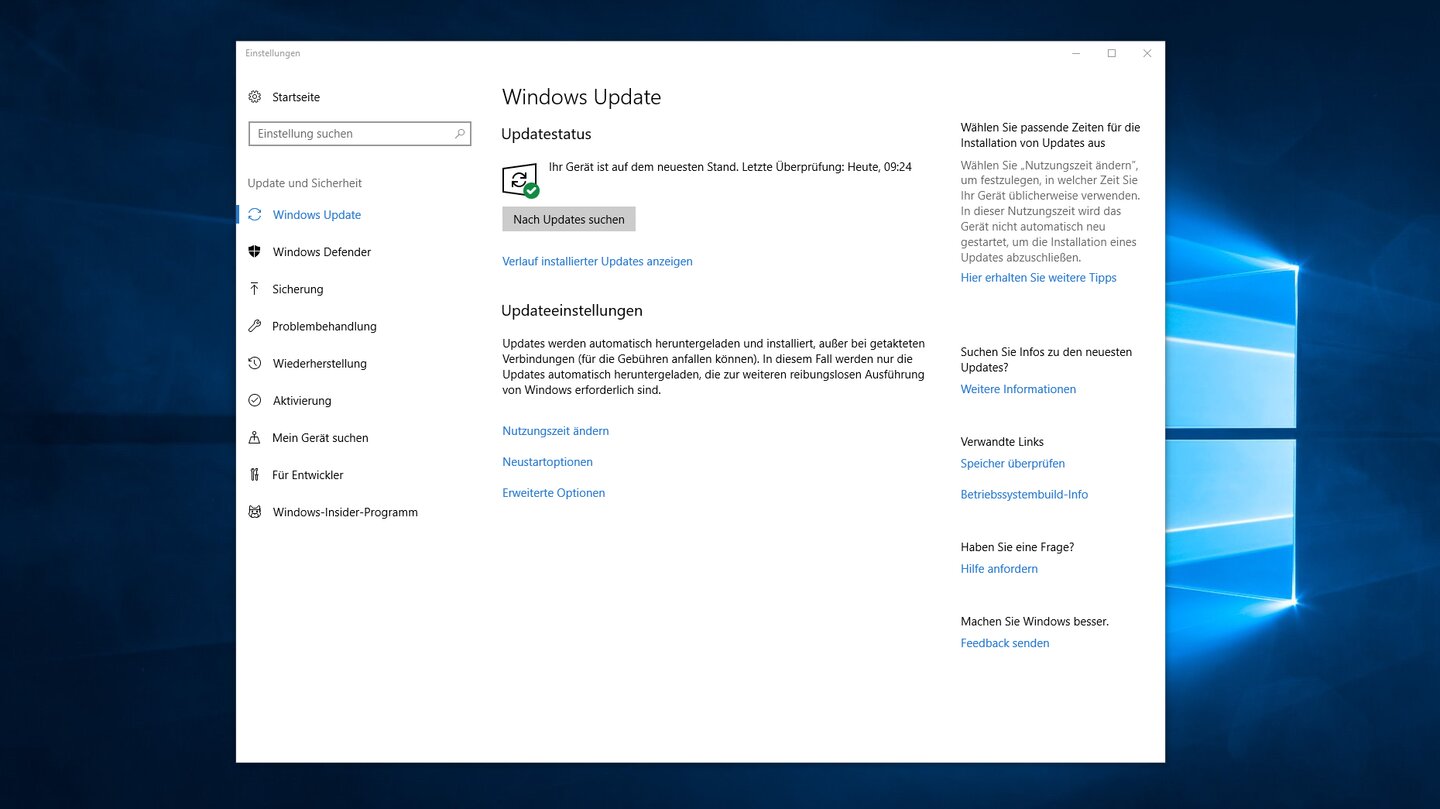
Task: Open Neustartoptionen link
Action: [x=547, y=462]
